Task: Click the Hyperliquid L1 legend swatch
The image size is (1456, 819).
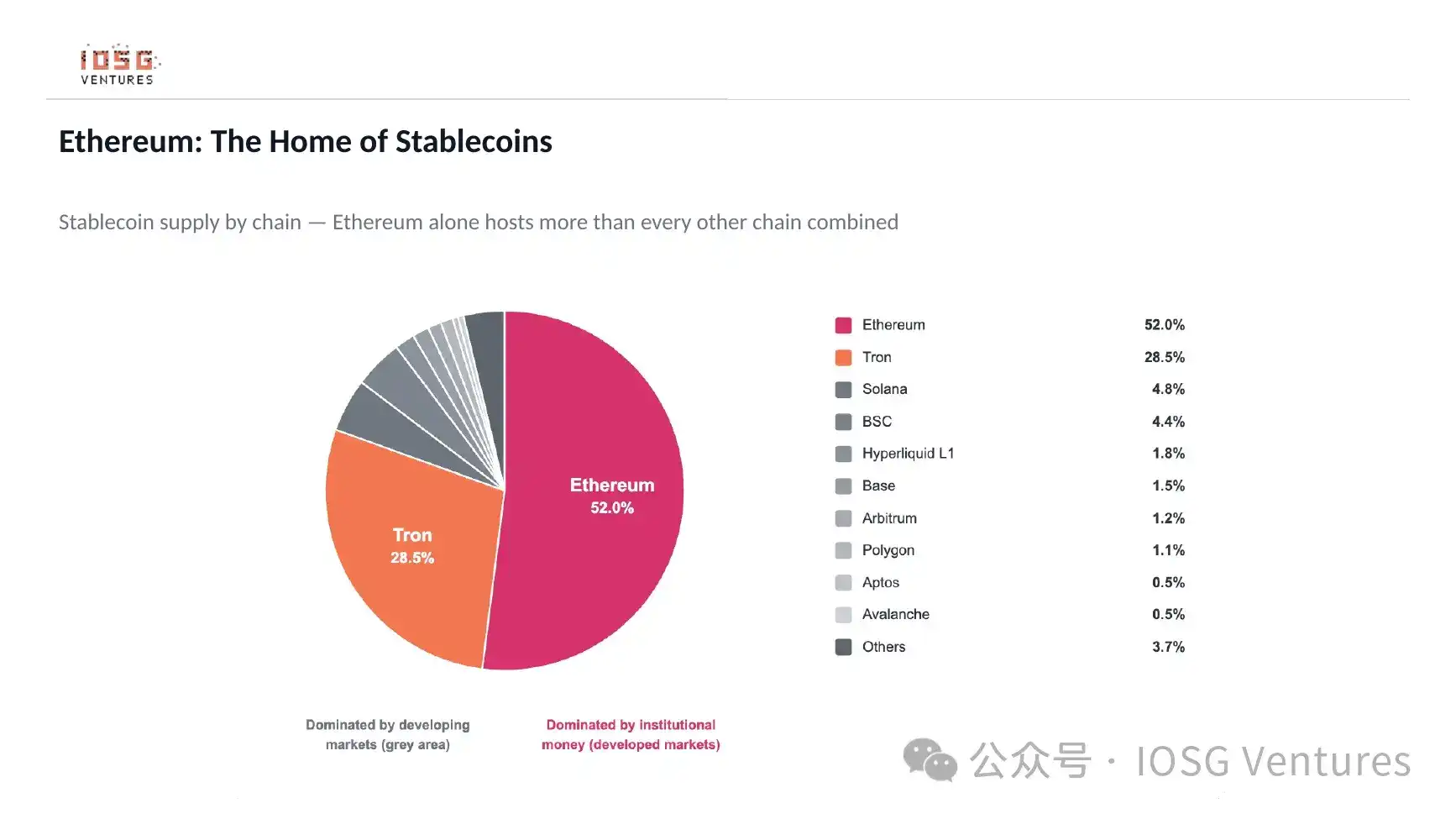Action: [843, 454]
